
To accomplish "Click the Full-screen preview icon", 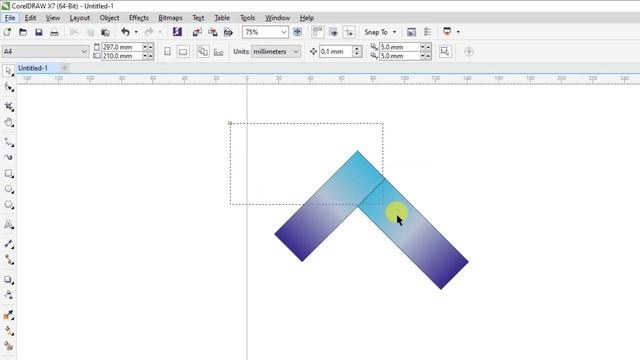I will point(297,32).
